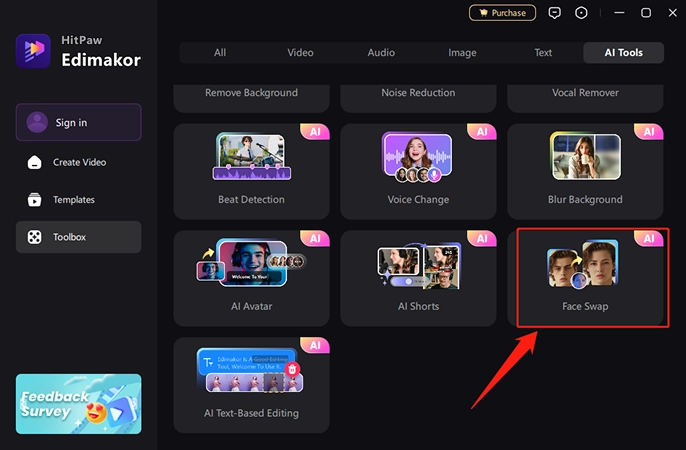Click the Blur Background label
Viewport: 686px width, 450px height.
tap(585, 199)
